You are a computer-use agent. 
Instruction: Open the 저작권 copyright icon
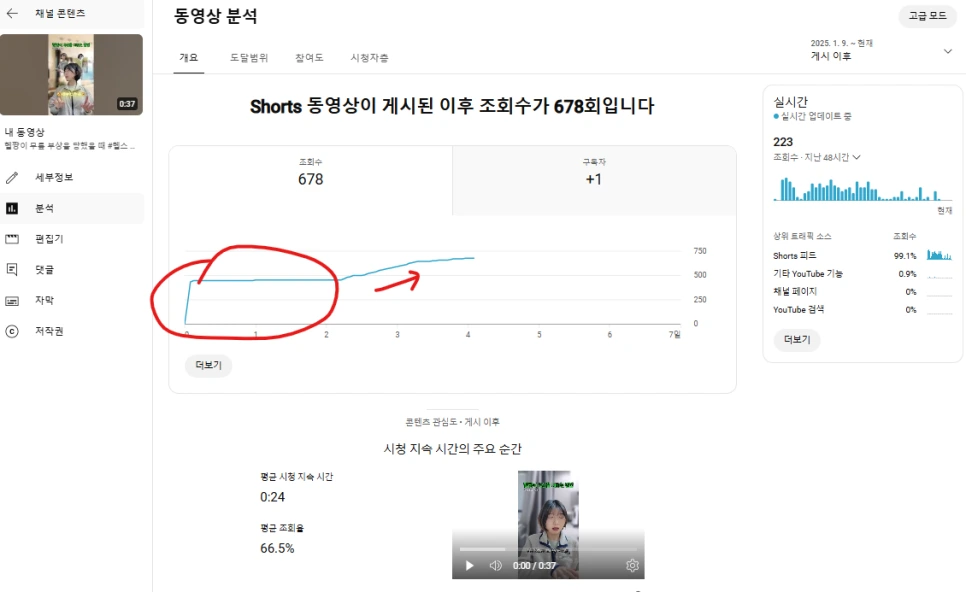pos(12,331)
